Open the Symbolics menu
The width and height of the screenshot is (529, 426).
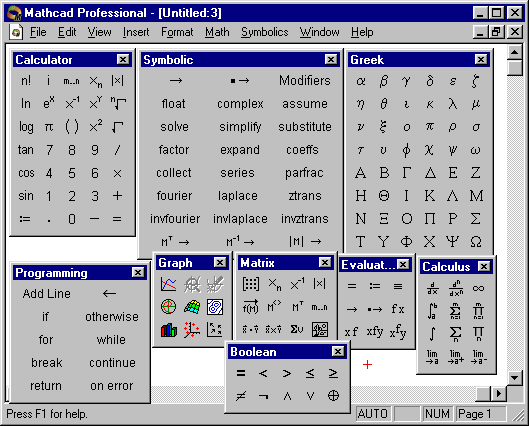click(264, 32)
